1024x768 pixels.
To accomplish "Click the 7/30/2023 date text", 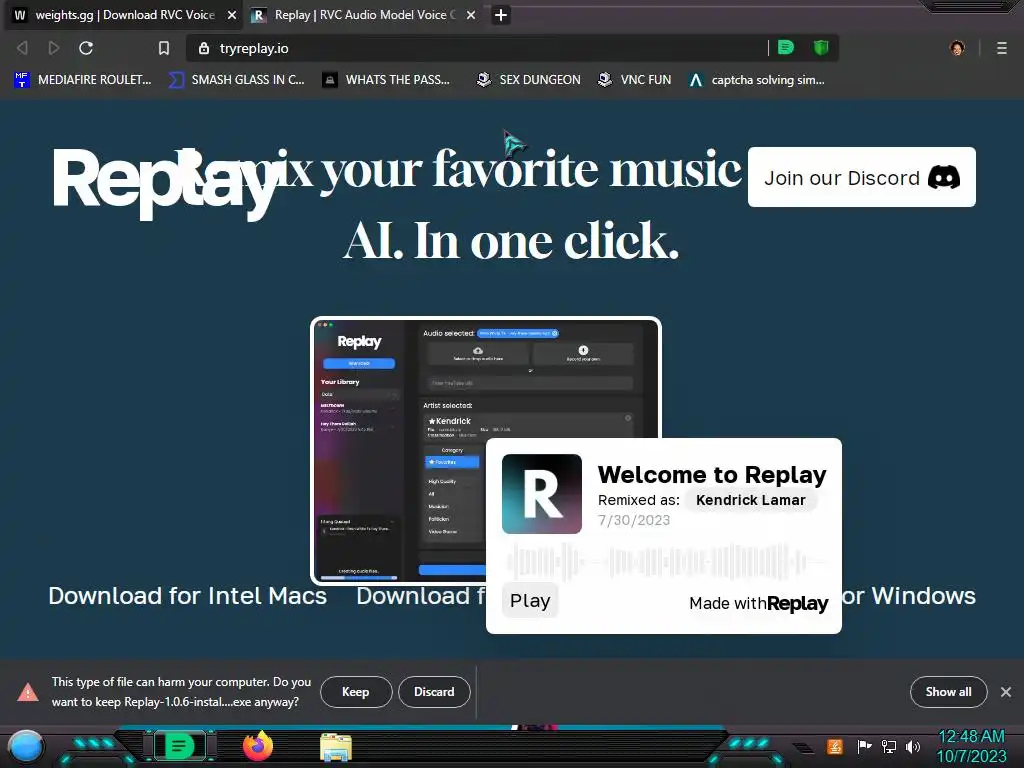I will click(x=633, y=520).
